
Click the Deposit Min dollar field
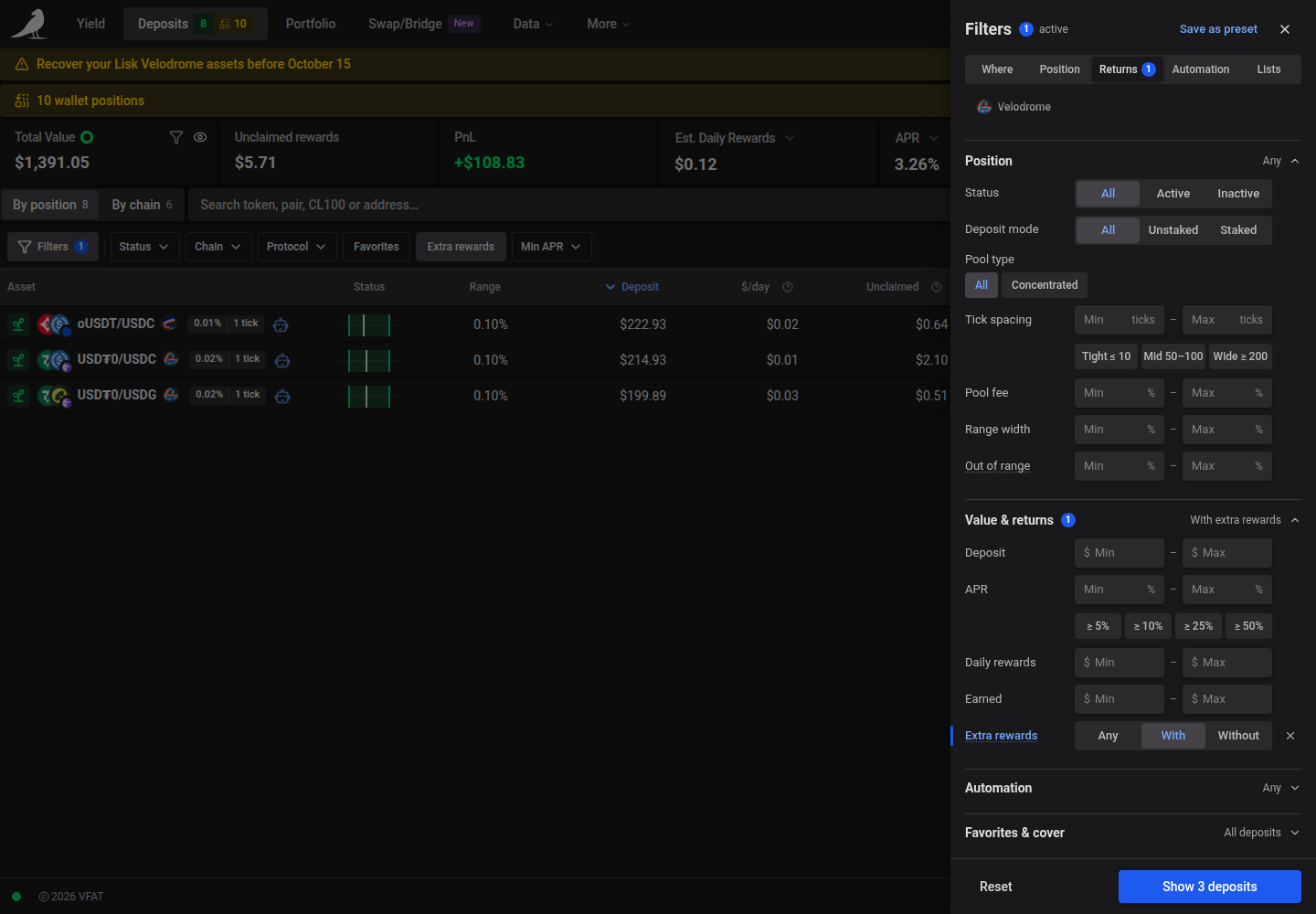(x=1120, y=553)
